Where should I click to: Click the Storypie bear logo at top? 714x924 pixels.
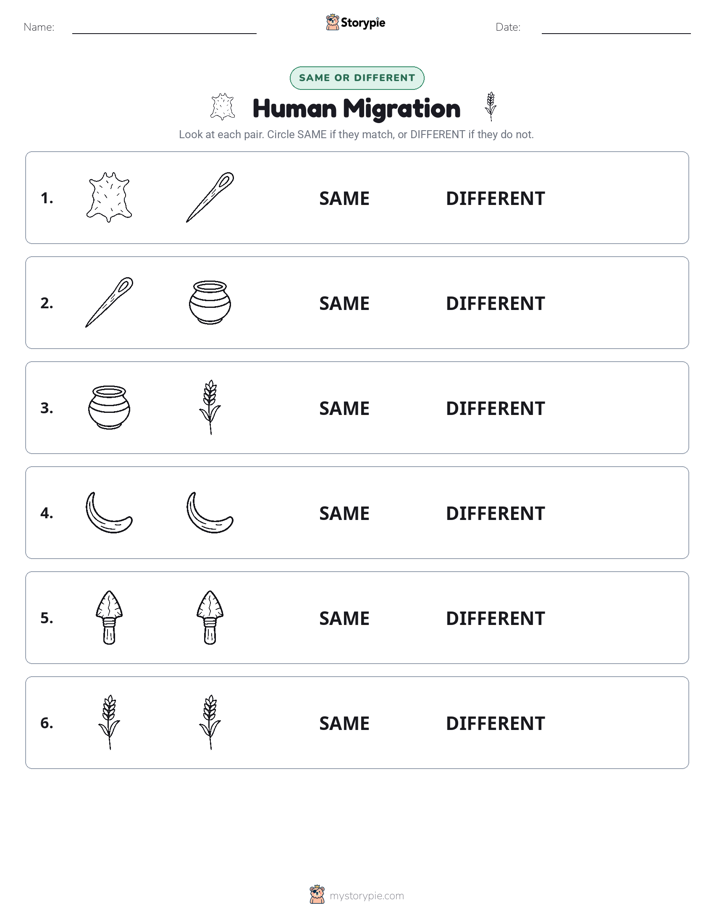coord(332,22)
